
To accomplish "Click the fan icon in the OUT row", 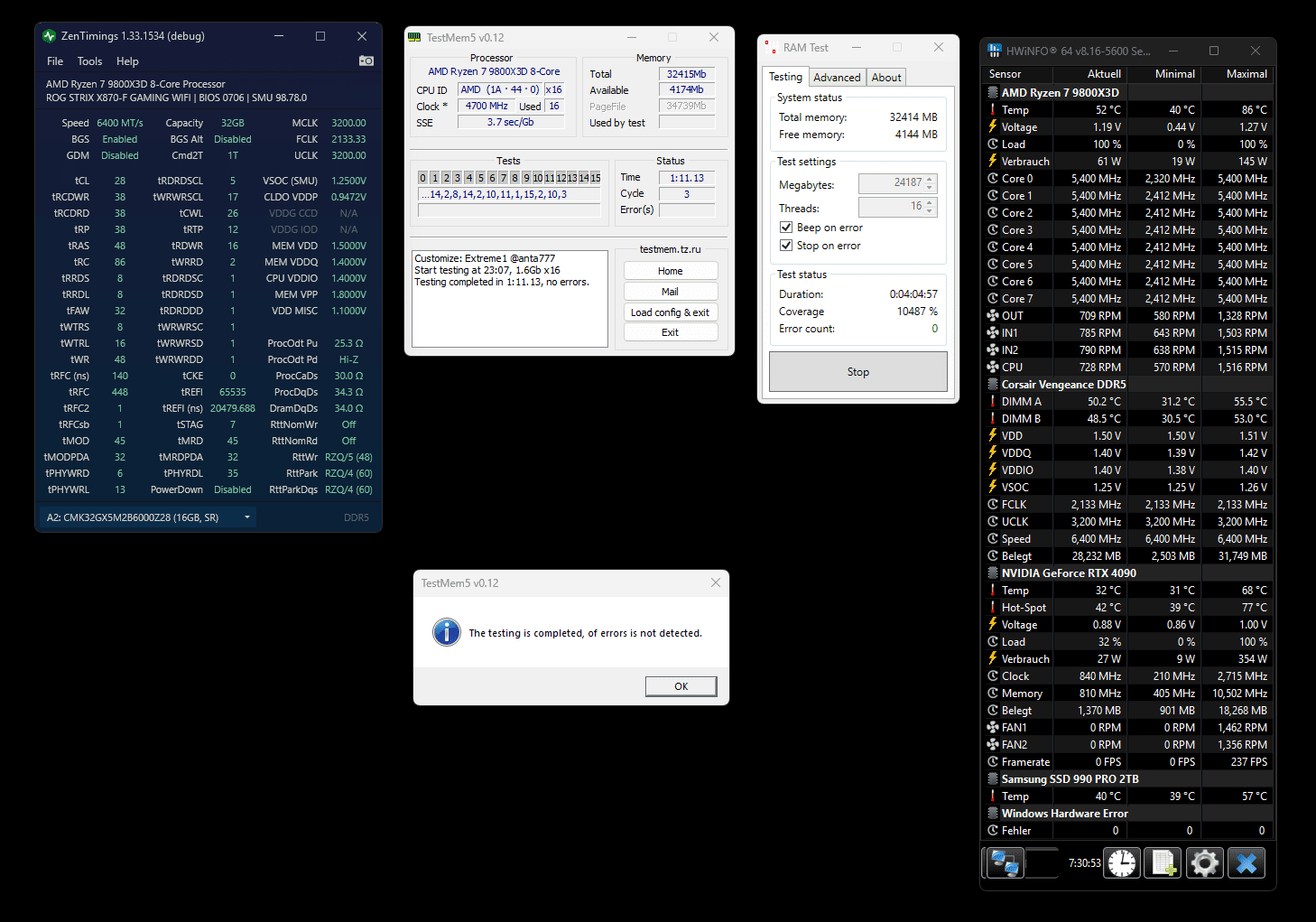I will click(x=993, y=316).
